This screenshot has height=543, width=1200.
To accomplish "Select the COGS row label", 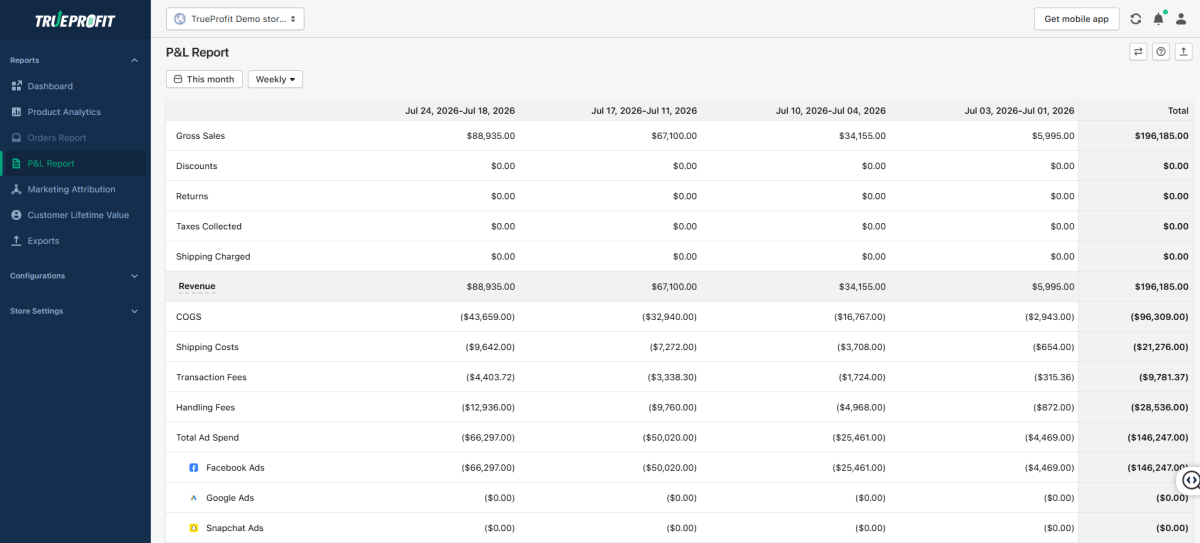I will (x=189, y=317).
